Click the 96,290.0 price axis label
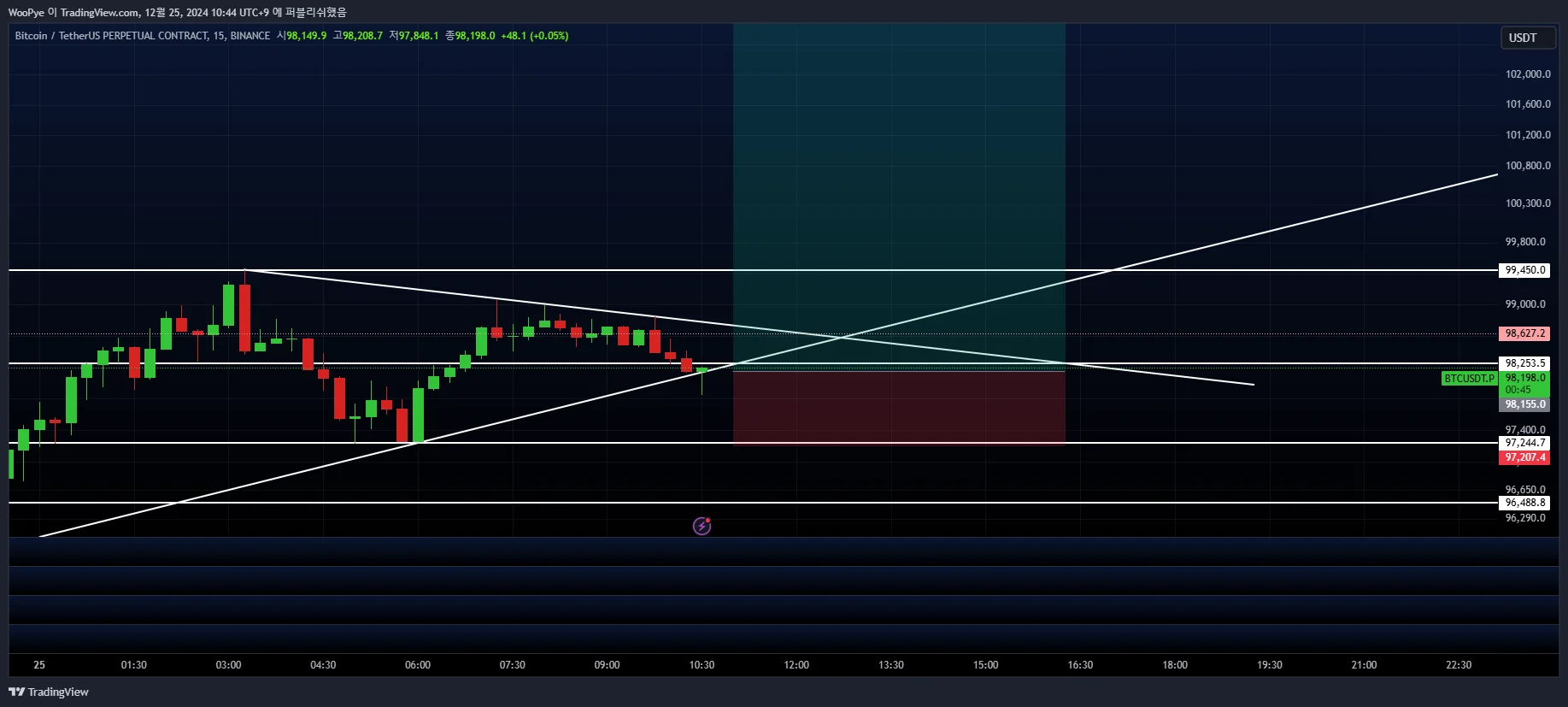The height and width of the screenshot is (707, 1568). pos(1525,518)
